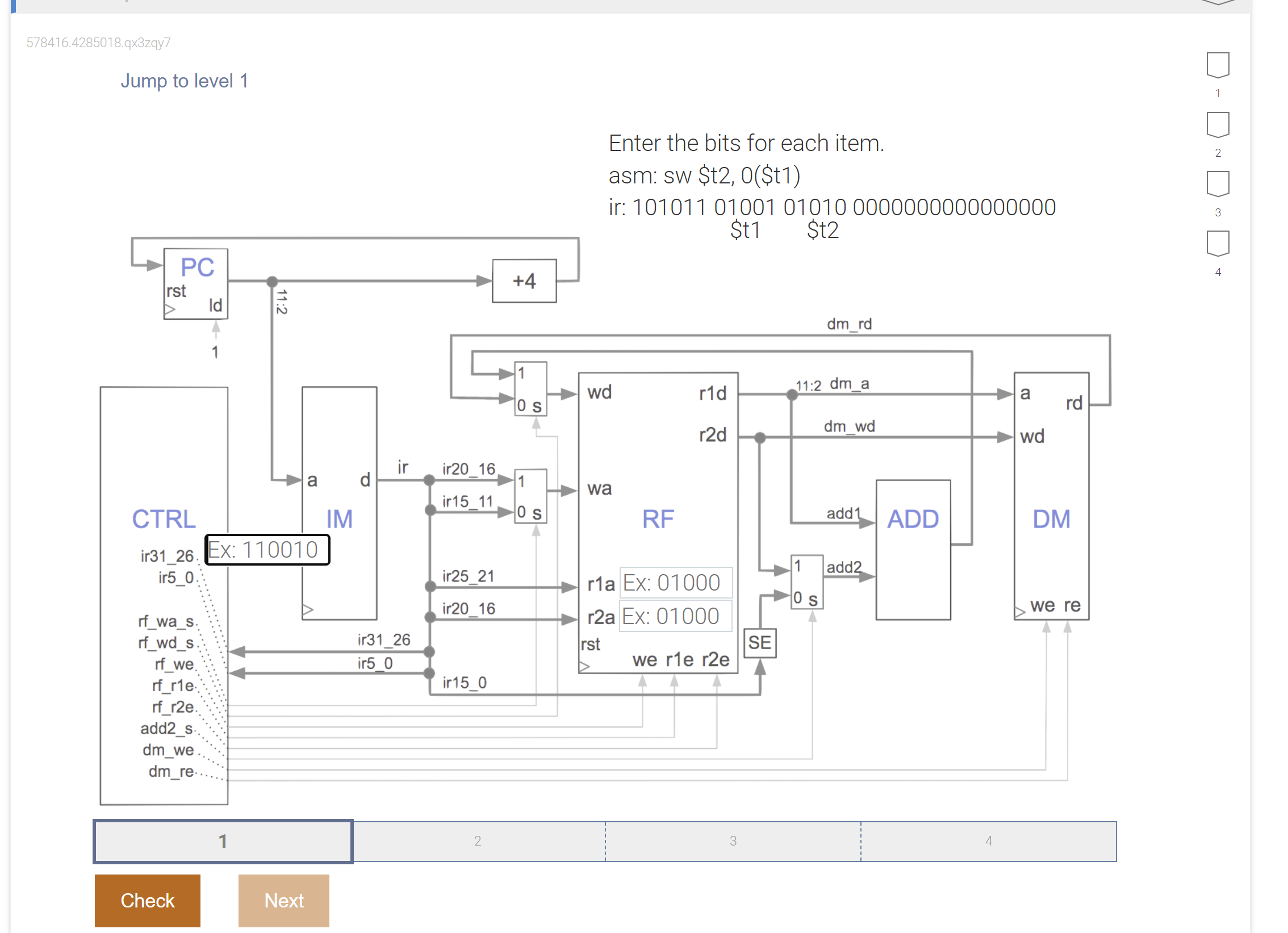The image size is (1288, 933).
Task: Click the ir31_26 bits input field
Action: tap(267, 550)
